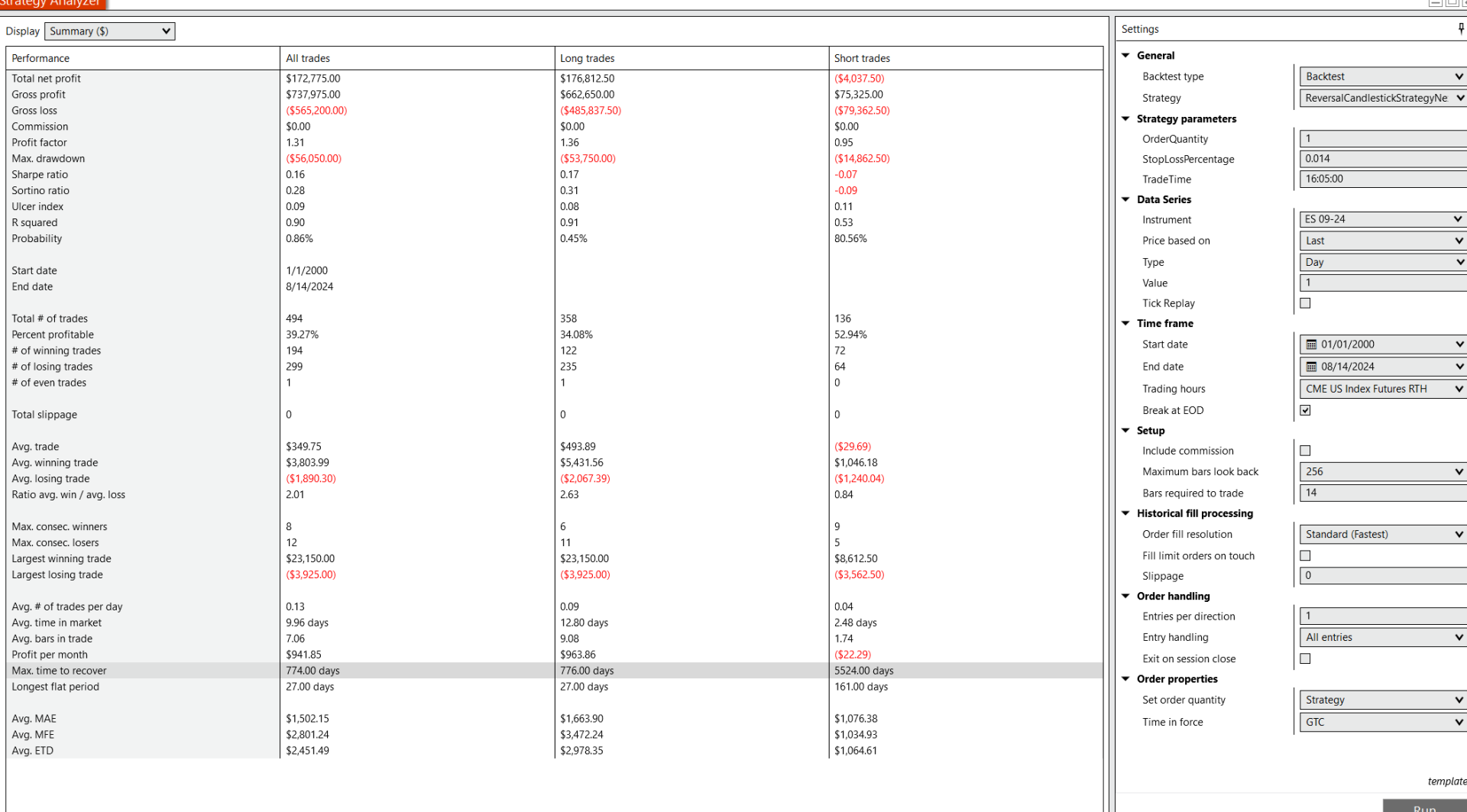Image resolution: width=1467 pixels, height=812 pixels.
Task: Open the Time in force dropdown
Action: [x=1383, y=722]
